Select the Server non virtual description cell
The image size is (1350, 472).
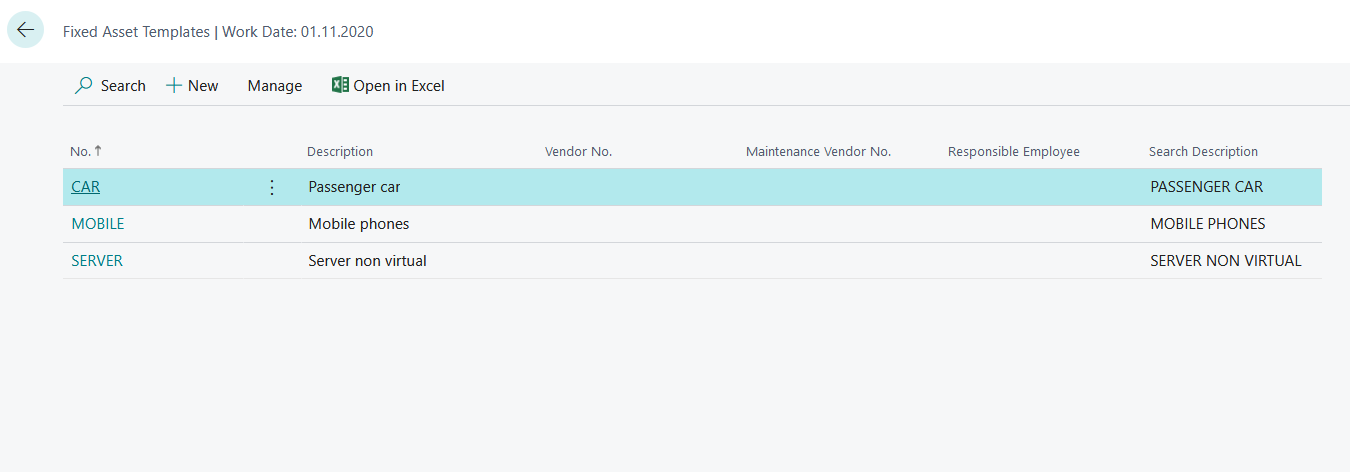tap(368, 261)
